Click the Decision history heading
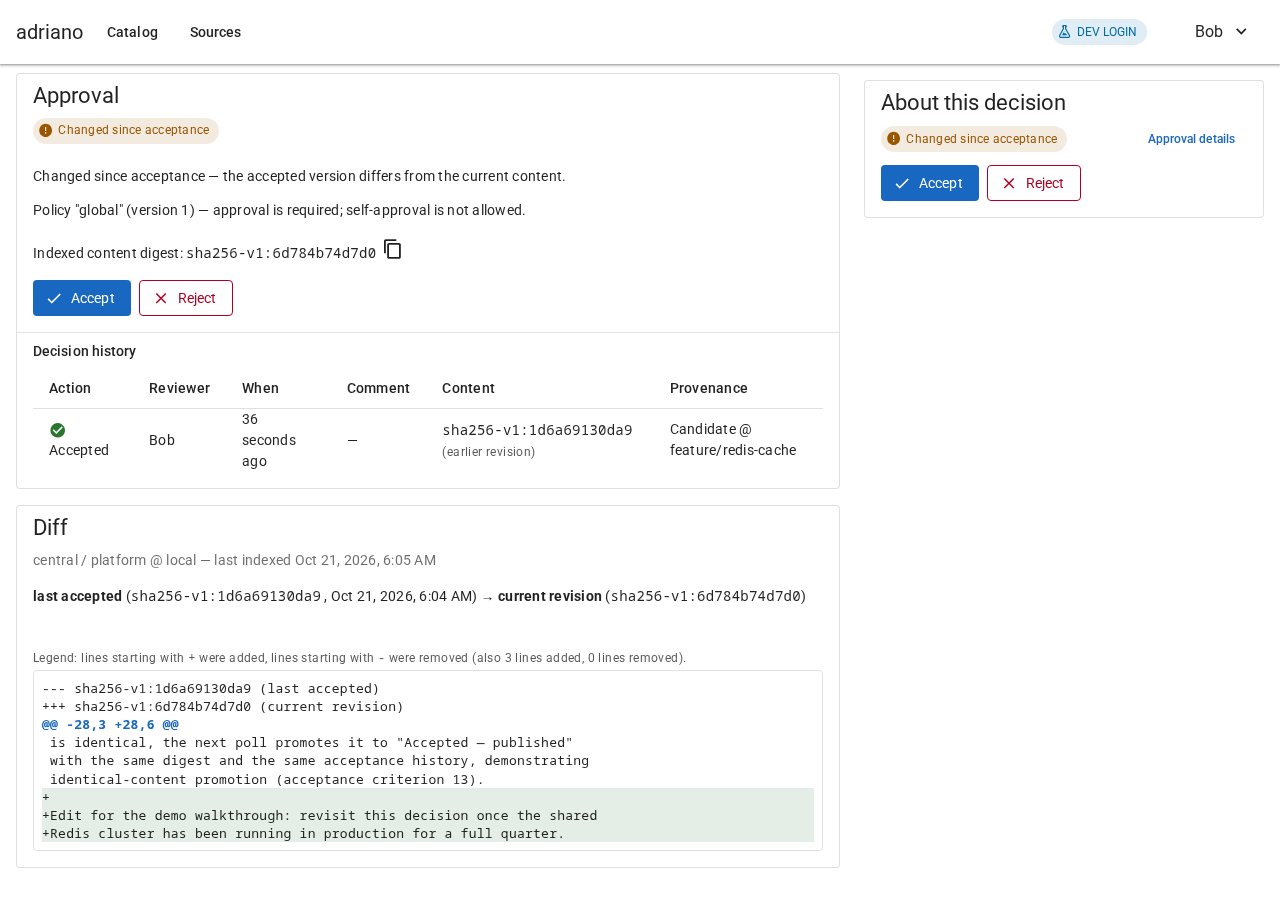The height and width of the screenshot is (900, 1280). pyautogui.click(x=85, y=351)
